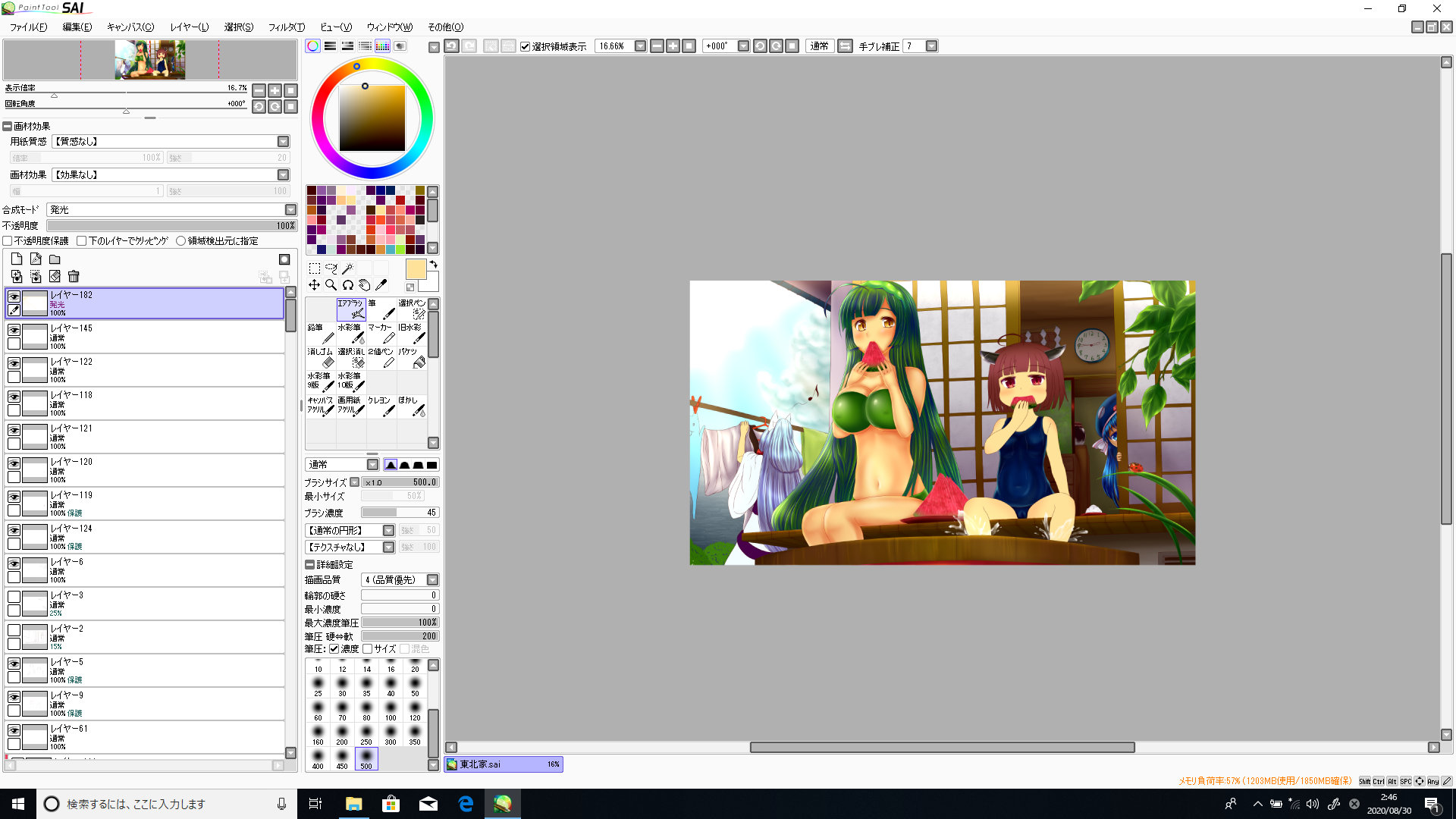1456x819 pixels.
Task: Select the zoom magnifier tool
Action: click(x=331, y=285)
